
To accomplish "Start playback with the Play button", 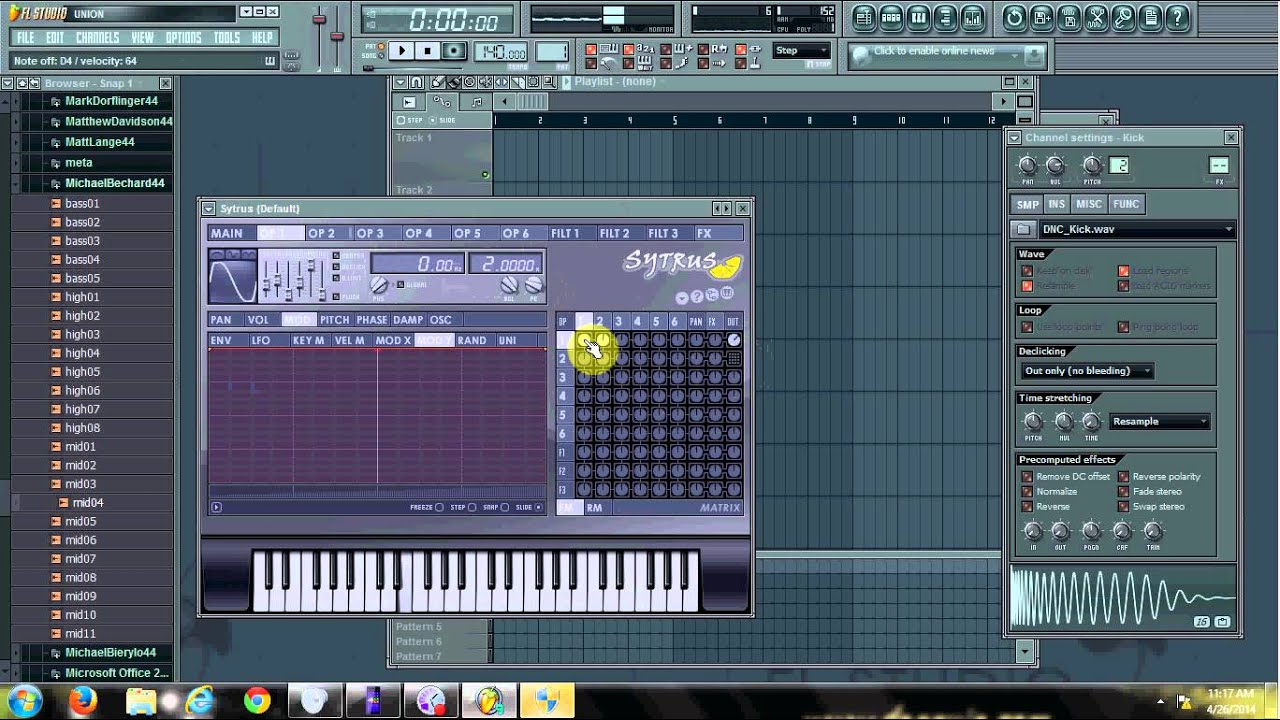I will pyautogui.click(x=401, y=51).
